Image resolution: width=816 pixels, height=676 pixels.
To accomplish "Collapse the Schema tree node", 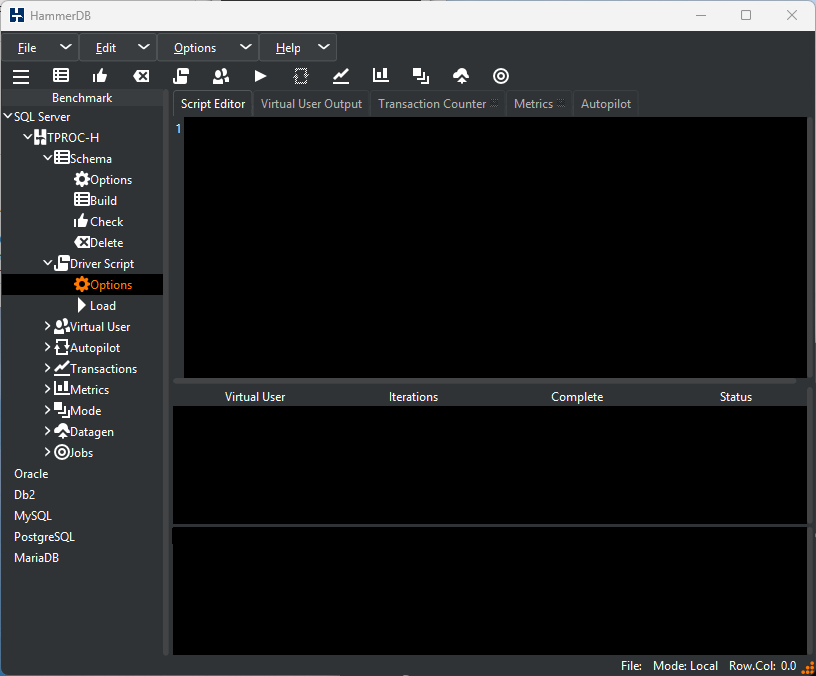I will pyautogui.click(x=47, y=158).
